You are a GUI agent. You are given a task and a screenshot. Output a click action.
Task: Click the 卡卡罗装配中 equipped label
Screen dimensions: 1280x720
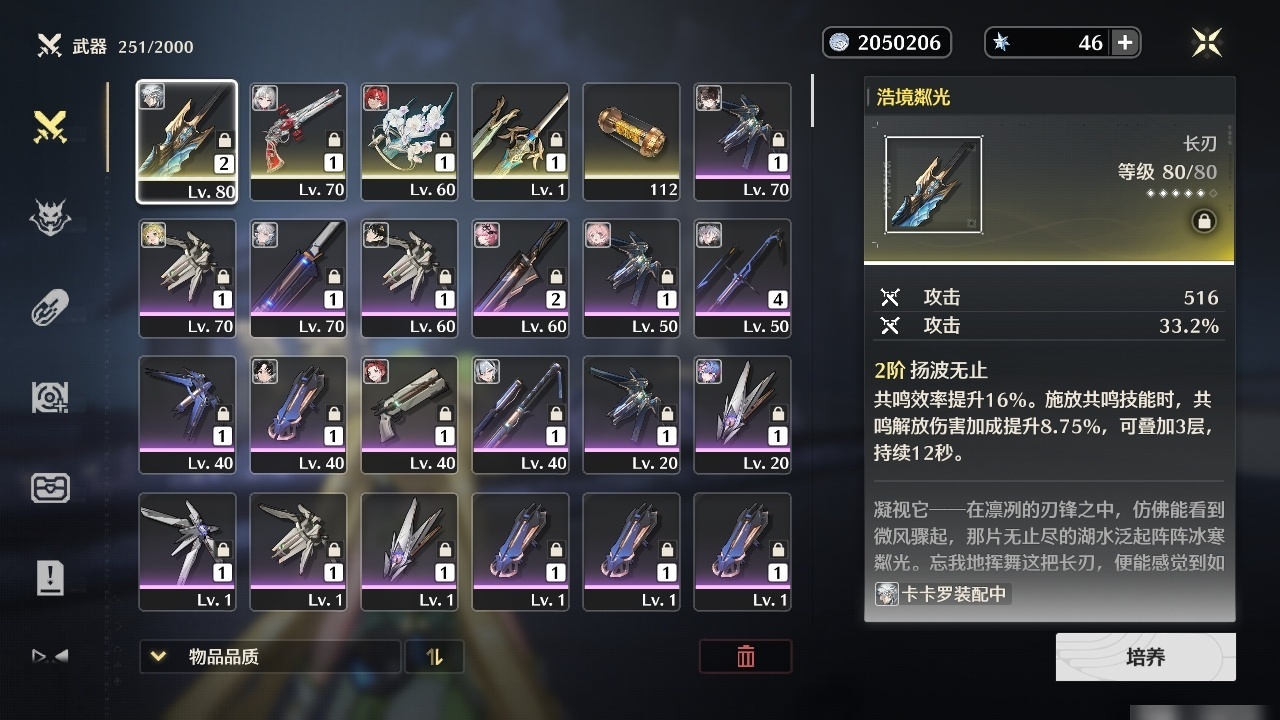(942, 594)
